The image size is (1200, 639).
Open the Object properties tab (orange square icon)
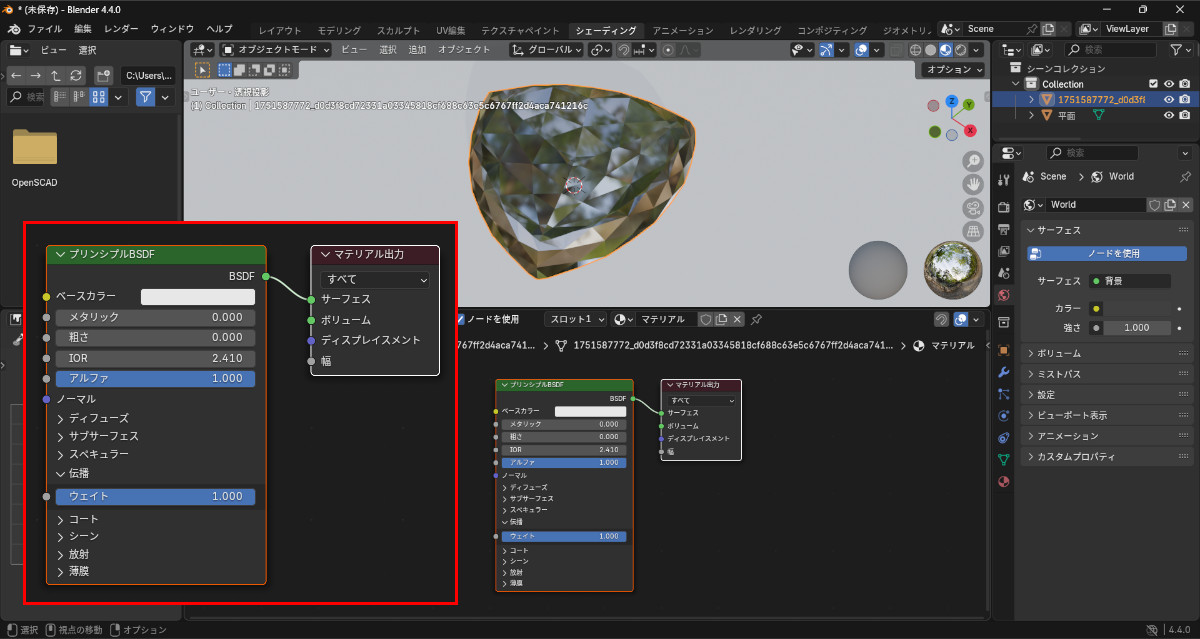pyautogui.click(x=1004, y=350)
